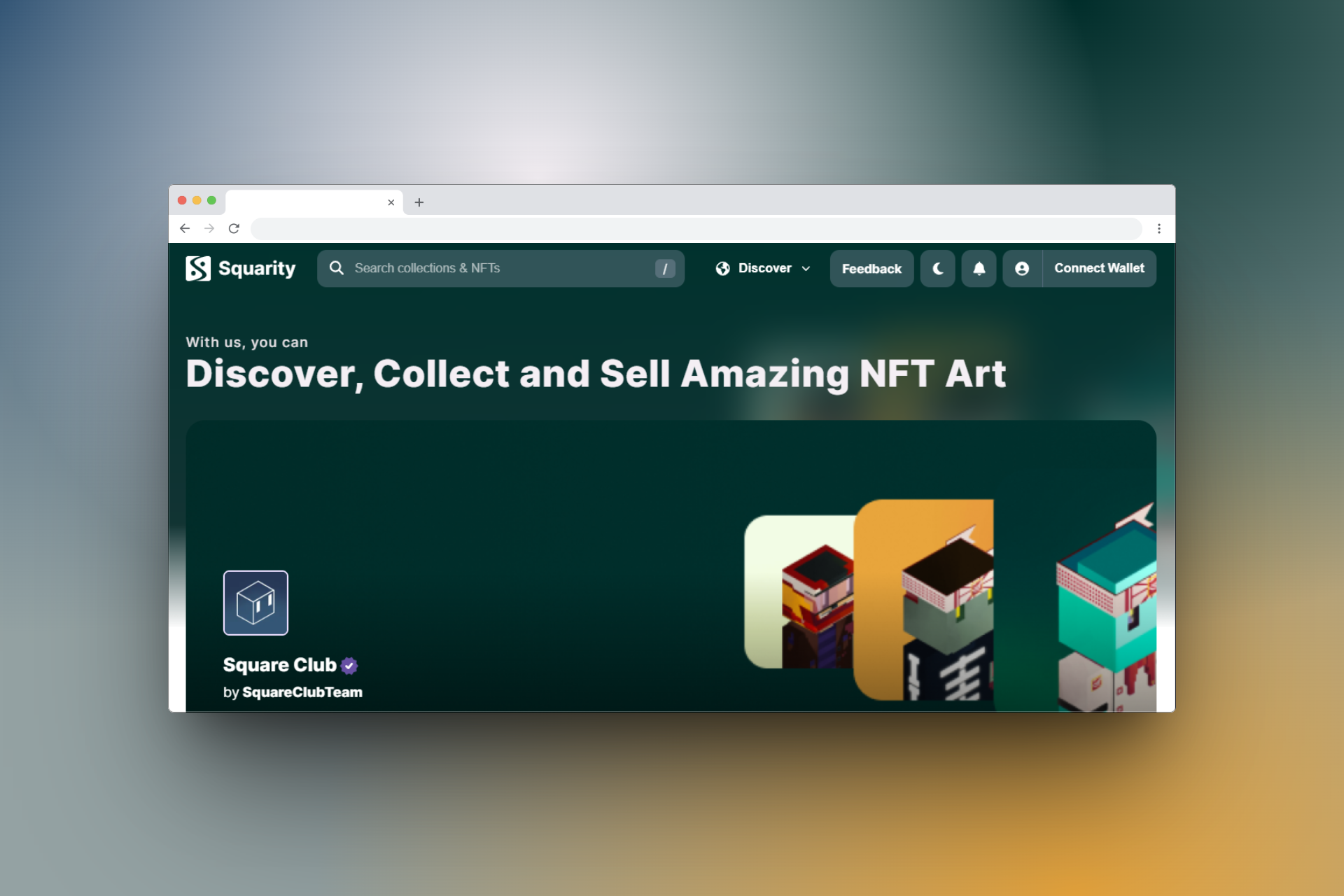Click the globe icon beside Discover
Image resolution: width=1344 pixels, height=896 pixels.
click(723, 269)
